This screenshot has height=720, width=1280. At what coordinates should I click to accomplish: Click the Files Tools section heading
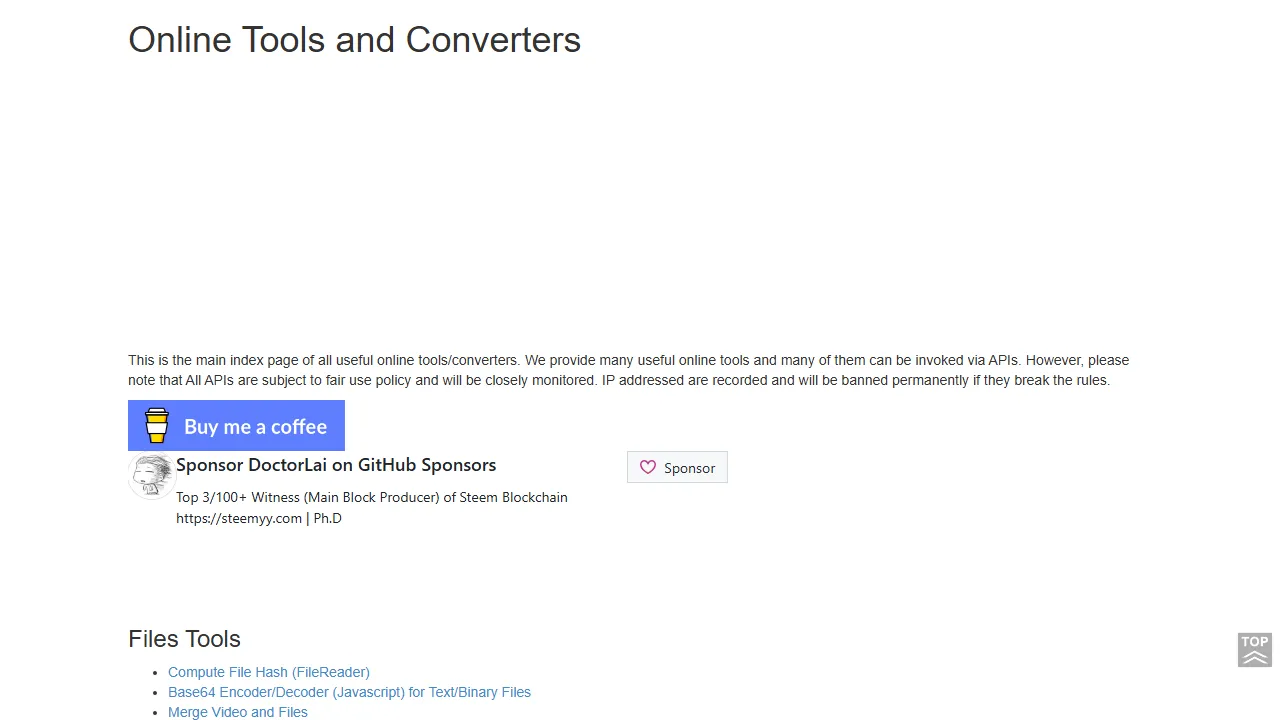click(x=184, y=639)
